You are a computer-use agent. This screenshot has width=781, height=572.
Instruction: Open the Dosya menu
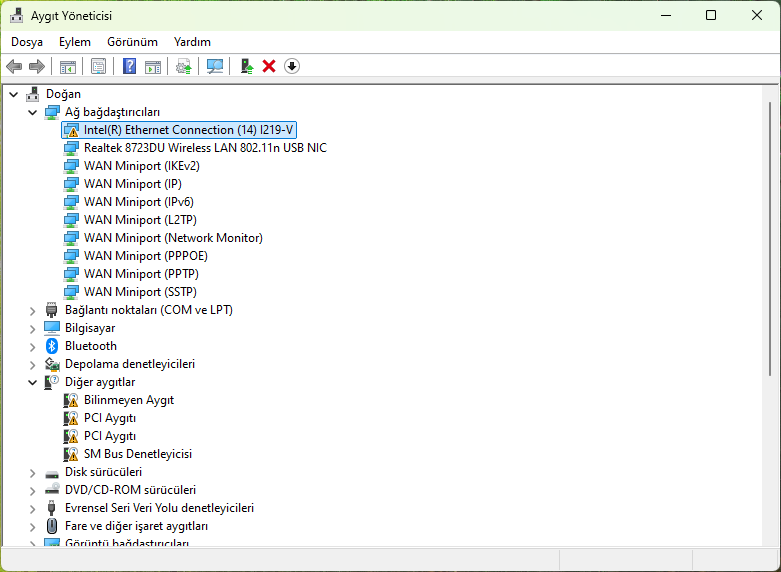27,42
